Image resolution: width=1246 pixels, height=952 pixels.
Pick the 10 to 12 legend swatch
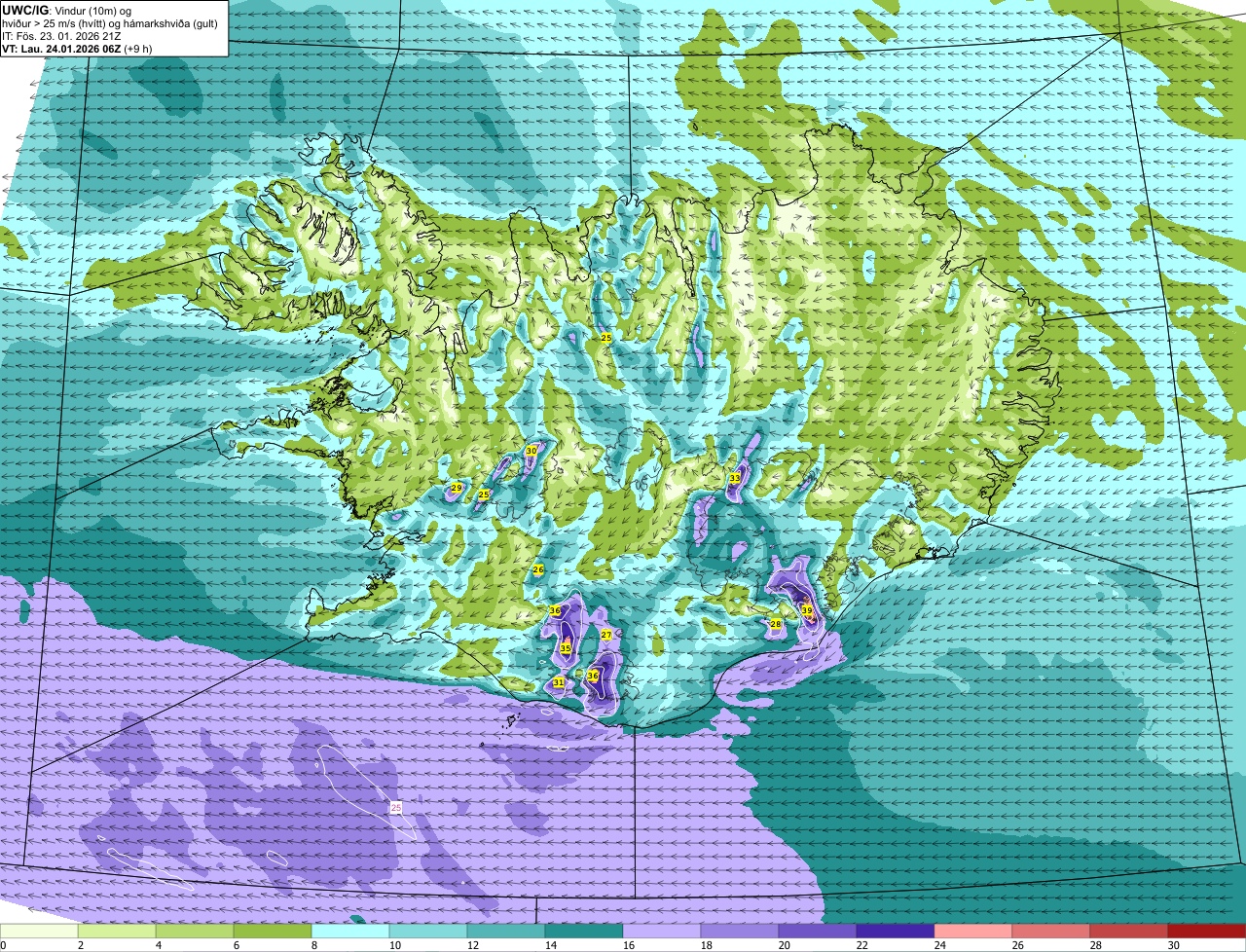point(428,932)
